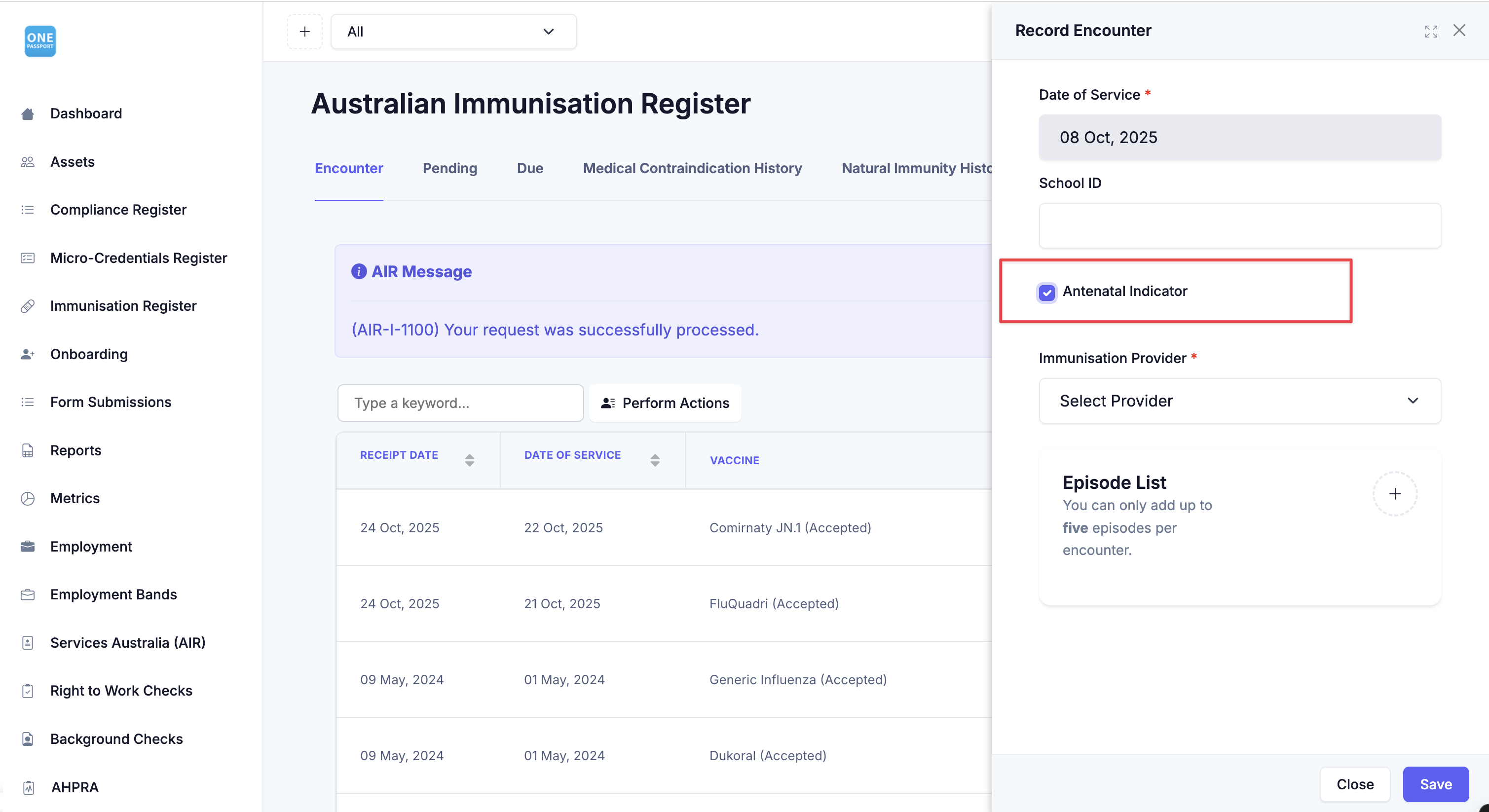Viewport: 1489px width, 812px height.
Task: Click the plus icon beside All dropdown
Action: [304, 32]
